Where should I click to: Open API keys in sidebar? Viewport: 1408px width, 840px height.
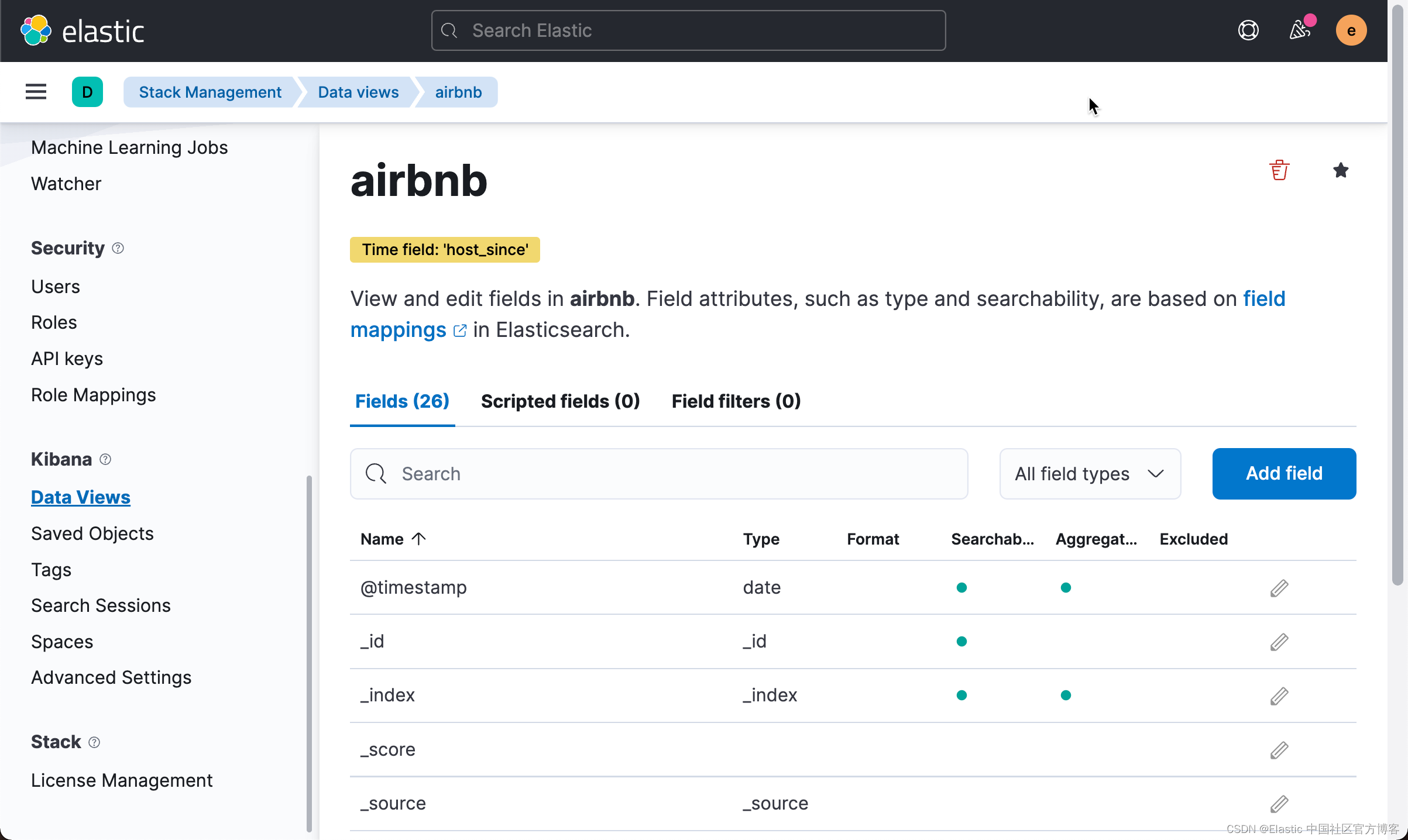(67, 359)
